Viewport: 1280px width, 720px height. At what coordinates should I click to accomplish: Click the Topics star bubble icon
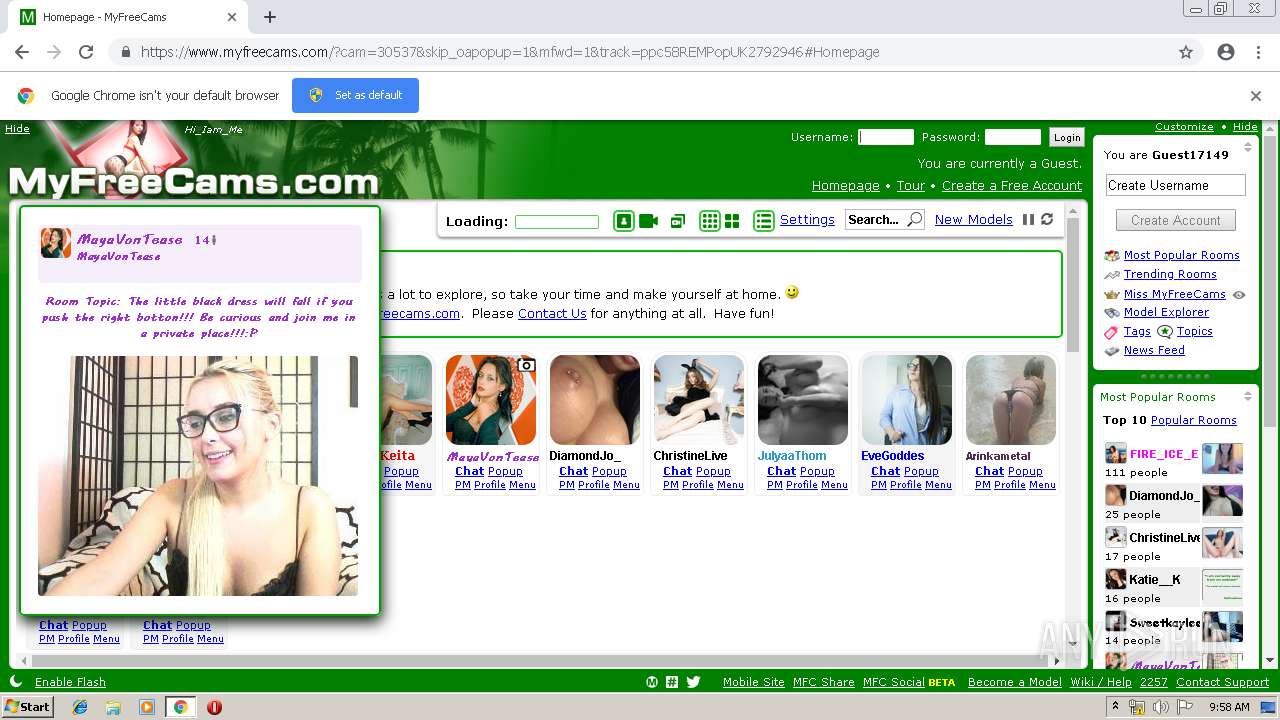[x=1165, y=331]
